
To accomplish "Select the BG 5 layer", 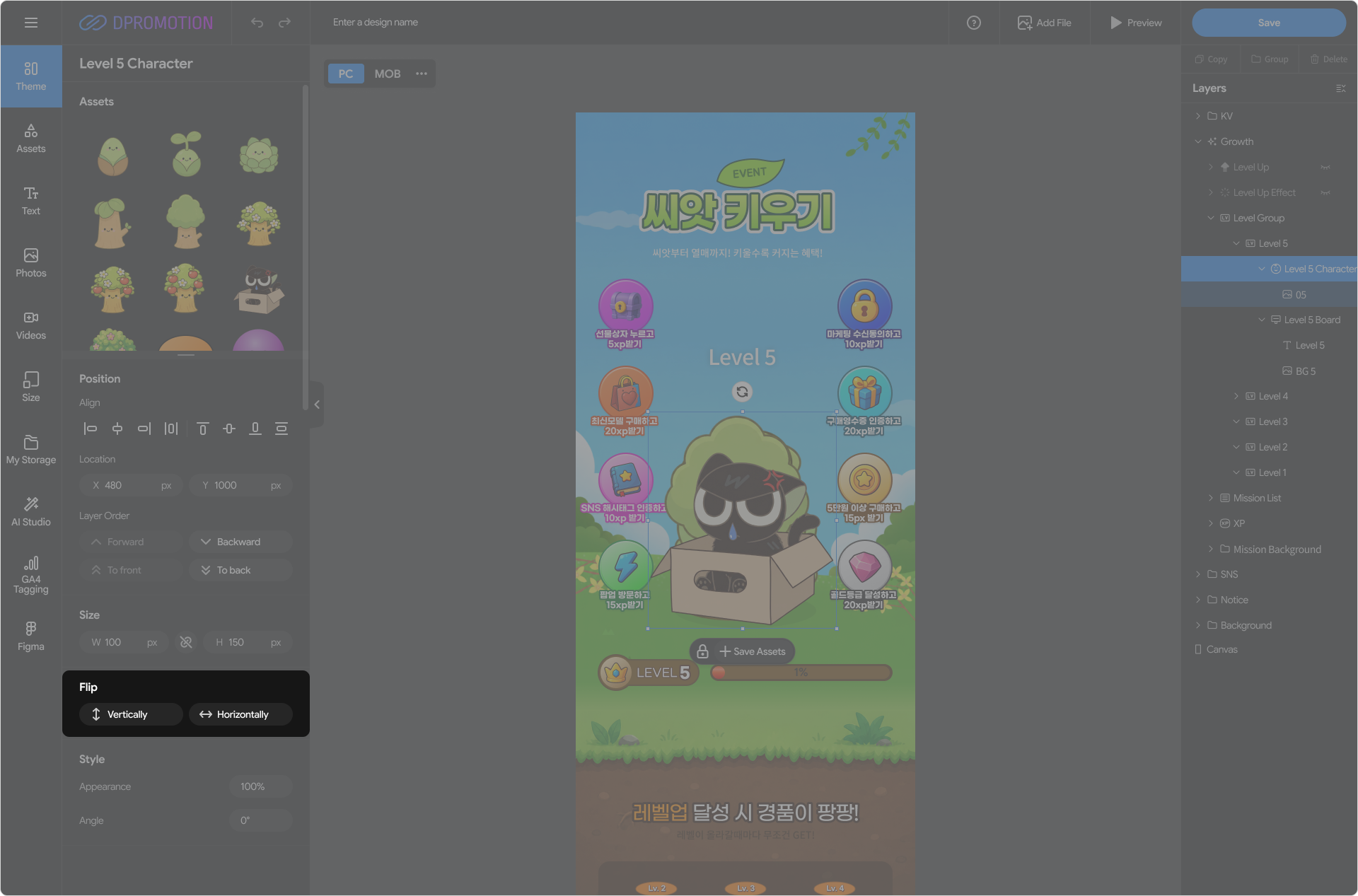I will coord(1270,371).
